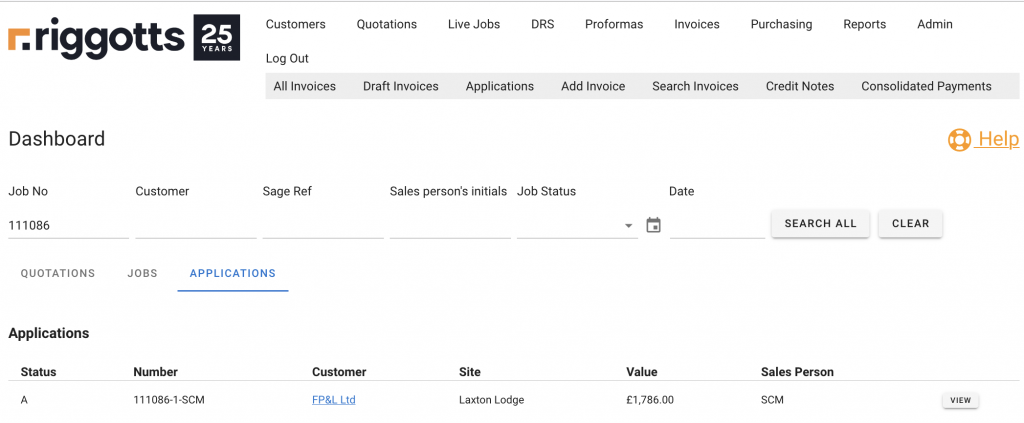Open the FP&L Ltd customer link
Viewport: 1024px width, 423px height.
(334, 400)
